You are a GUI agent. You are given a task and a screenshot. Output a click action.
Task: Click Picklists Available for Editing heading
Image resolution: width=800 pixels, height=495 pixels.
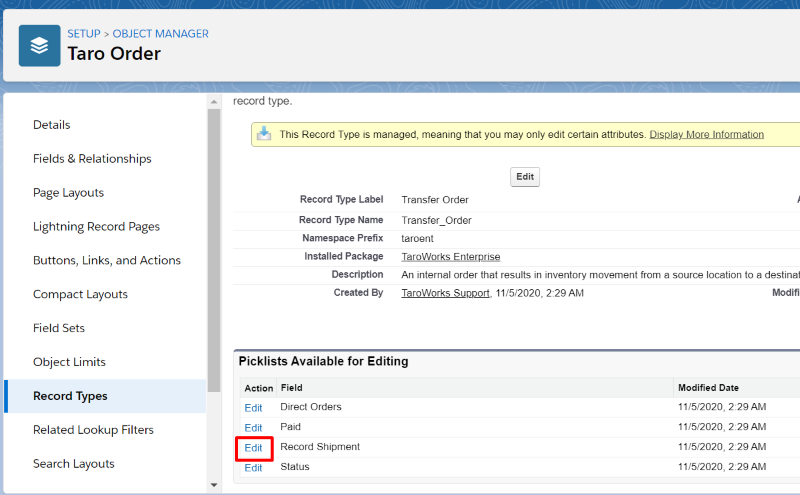click(323, 361)
